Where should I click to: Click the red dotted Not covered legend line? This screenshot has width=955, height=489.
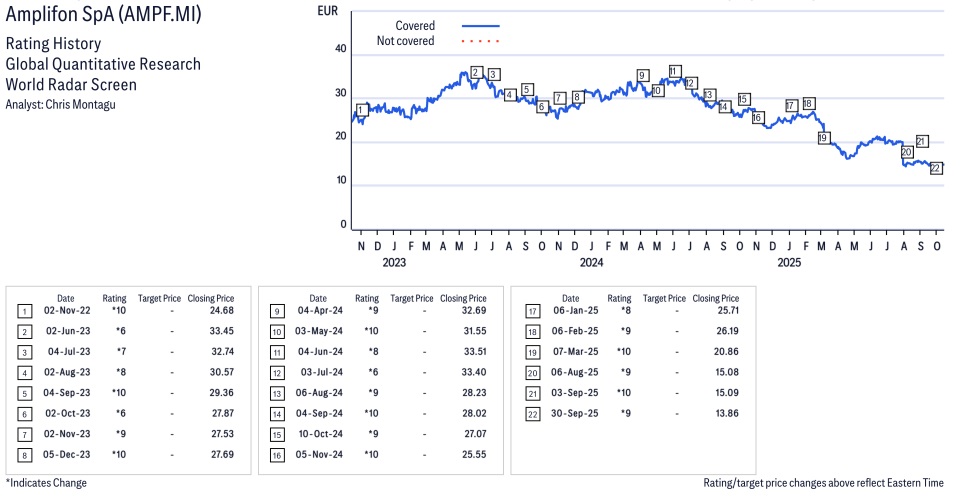point(480,41)
